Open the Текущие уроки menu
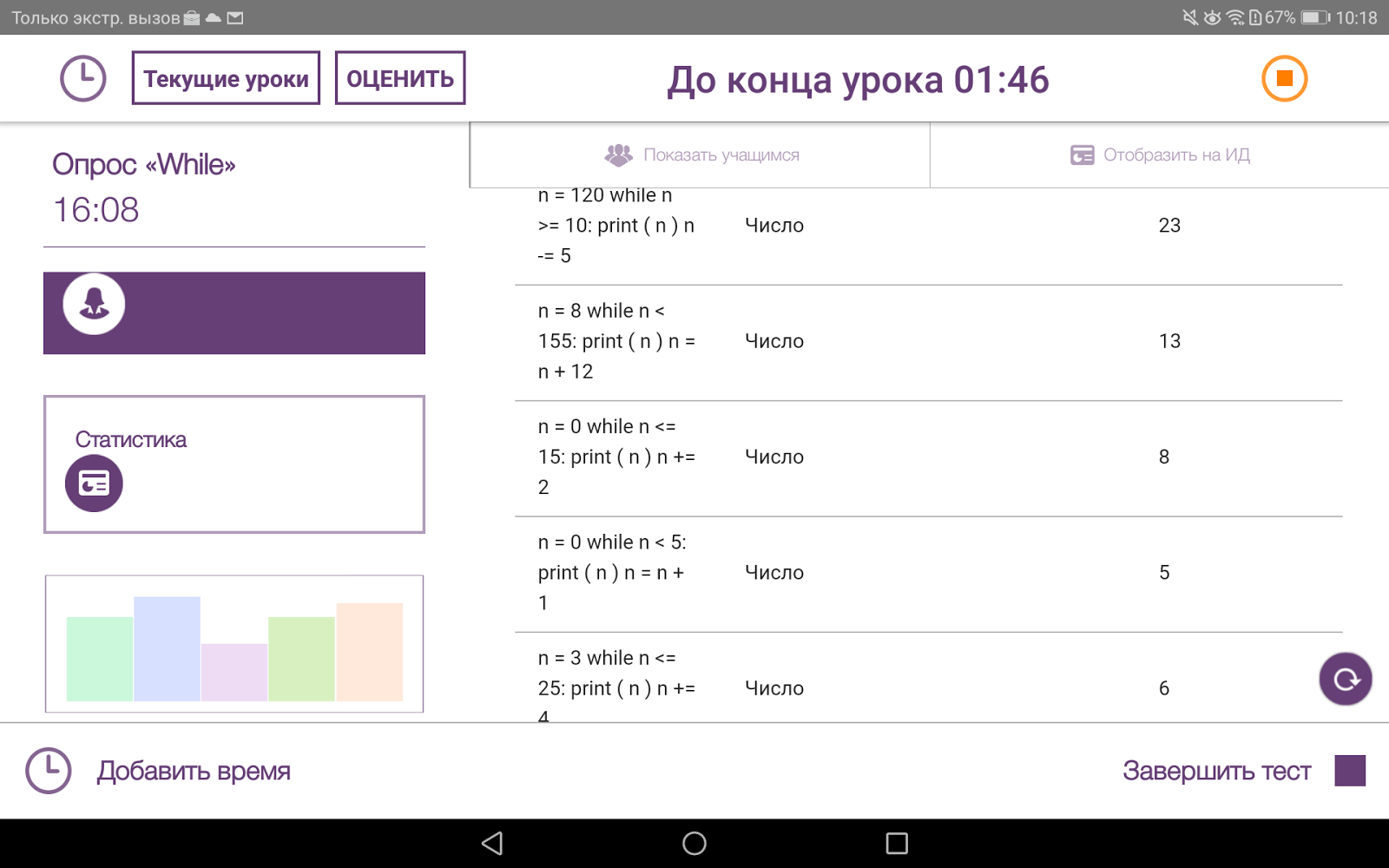Viewport: 1389px width, 868px height. click(226, 78)
